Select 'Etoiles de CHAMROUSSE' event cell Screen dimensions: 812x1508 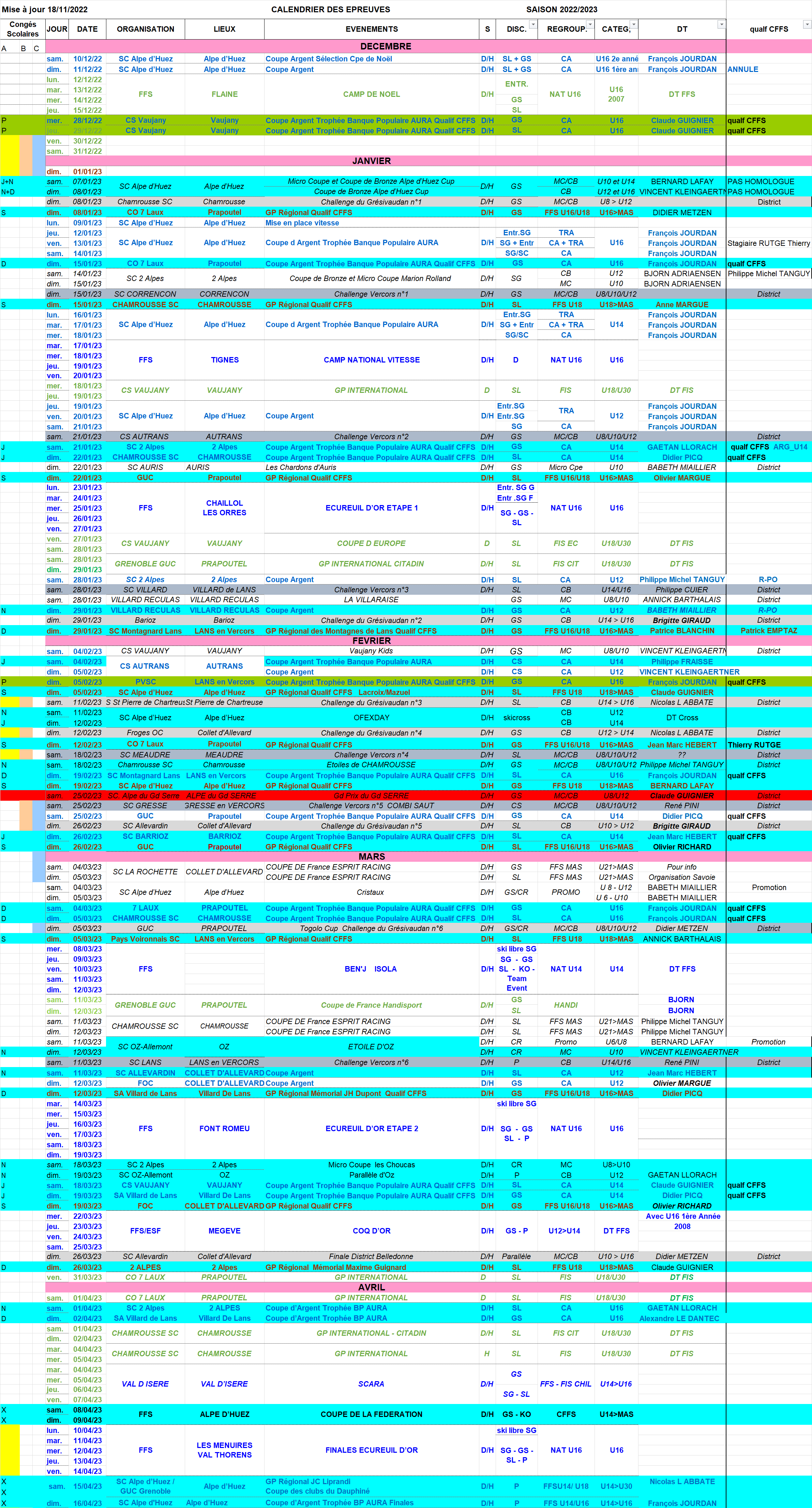[x=372, y=765]
